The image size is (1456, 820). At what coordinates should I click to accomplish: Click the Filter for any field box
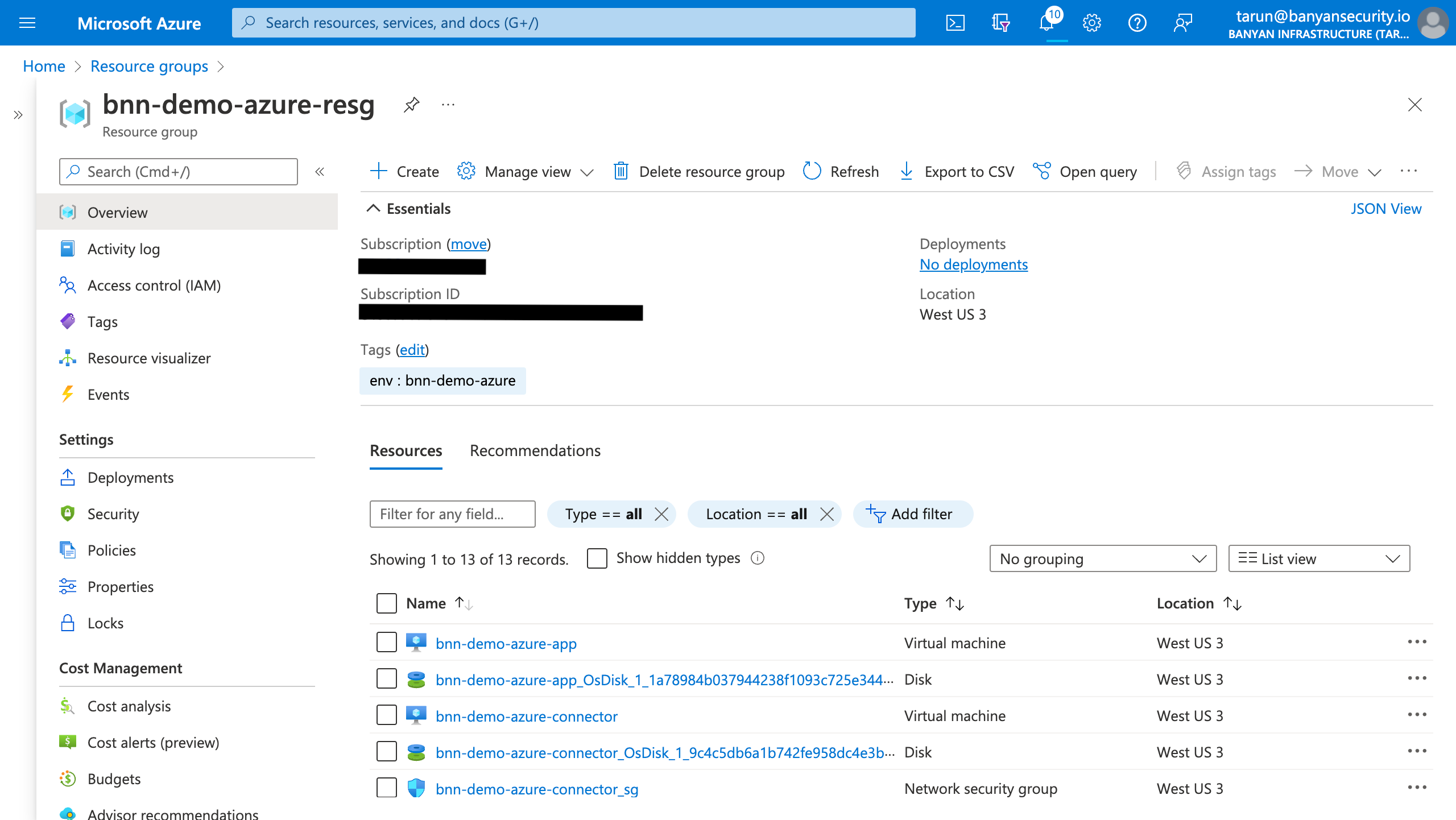click(452, 514)
